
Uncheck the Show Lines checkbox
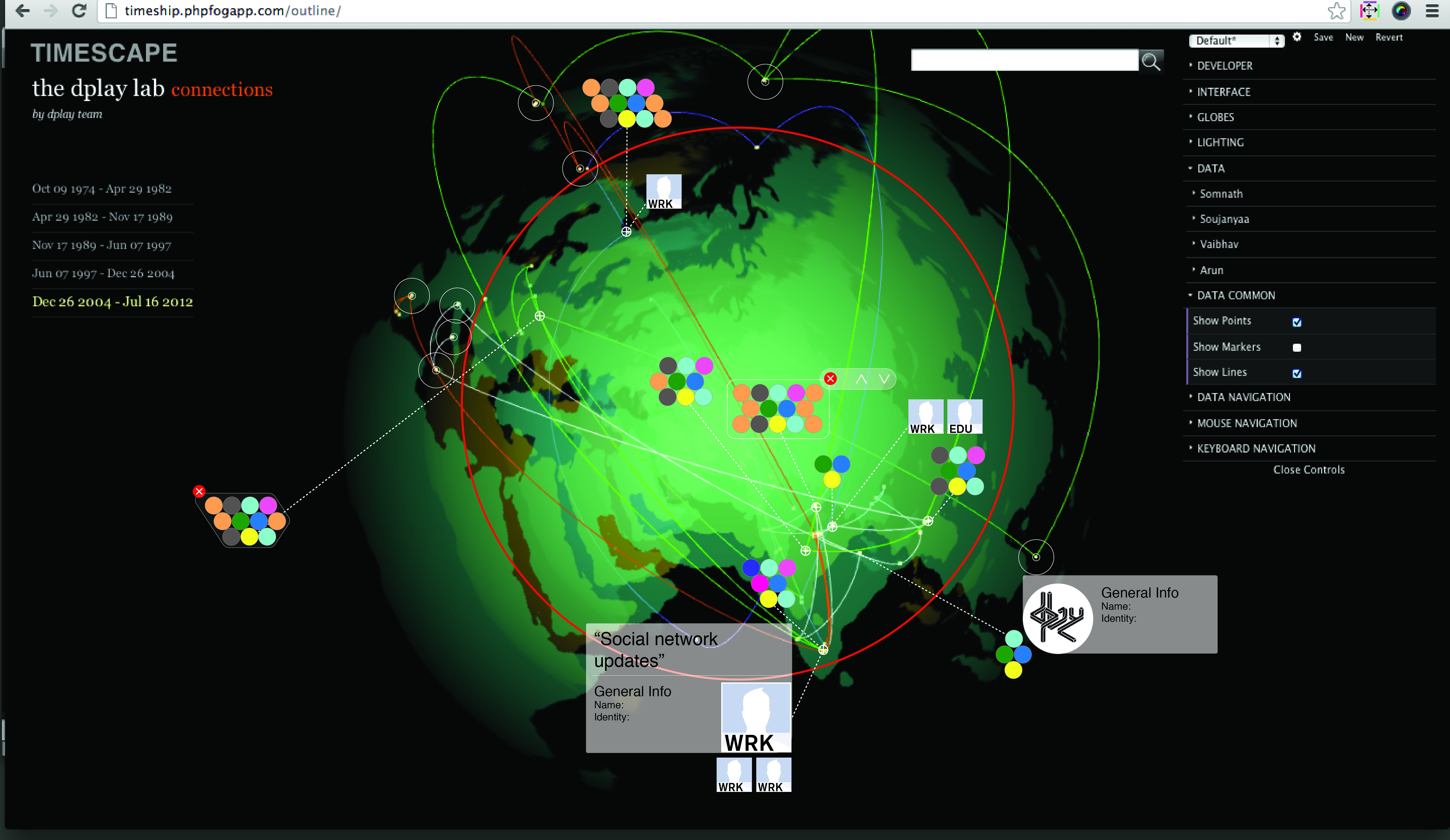coord(1297,373)
